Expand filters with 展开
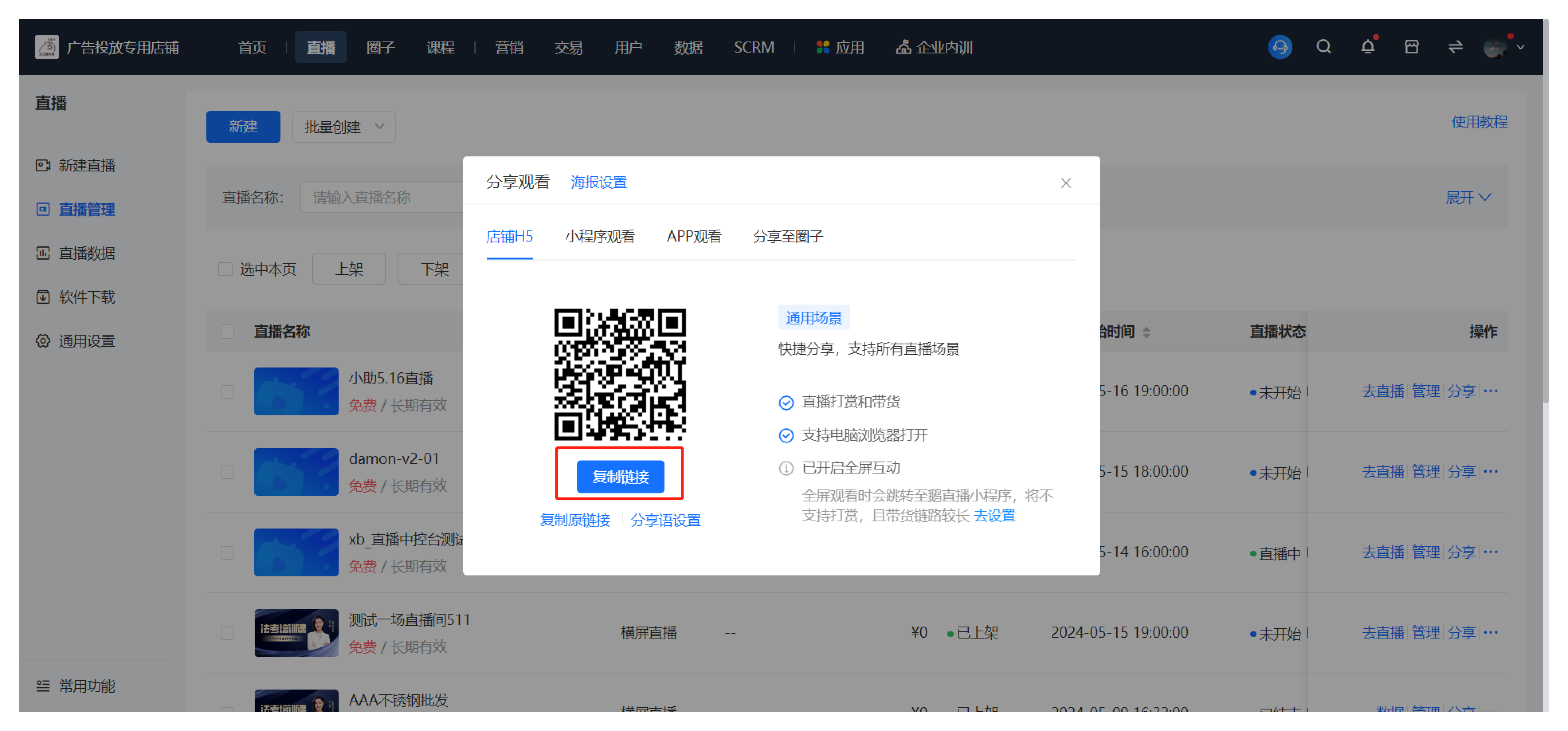This screenshot has width=1568, height=731. tap(1468, 197)
